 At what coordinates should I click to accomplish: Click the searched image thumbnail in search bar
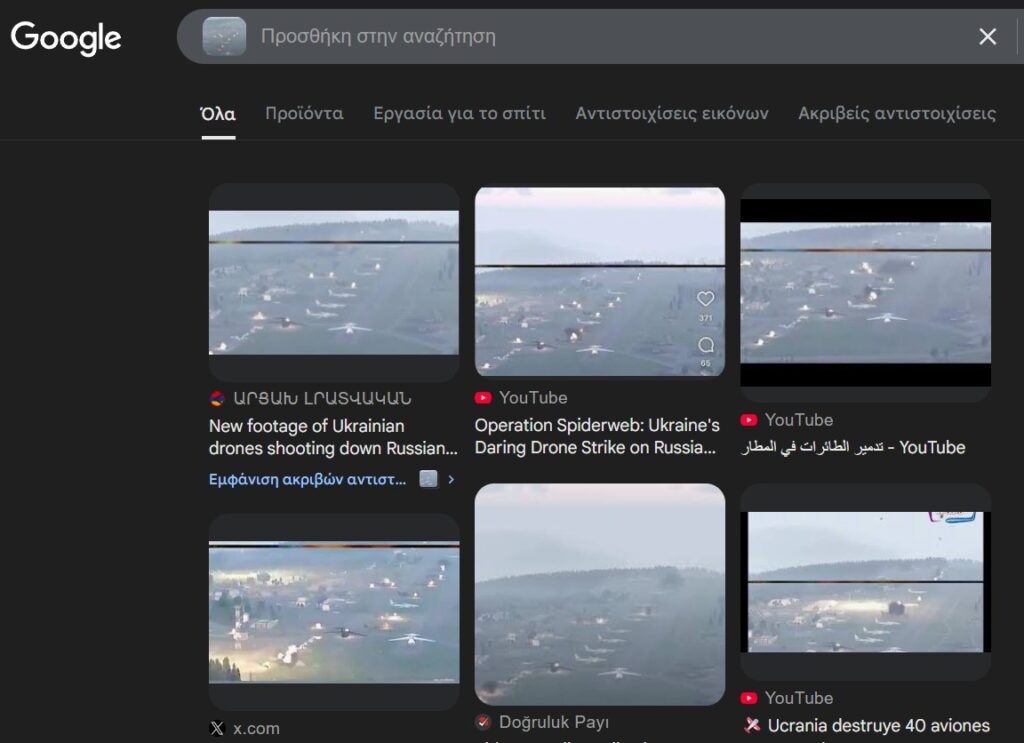[224, 37]
